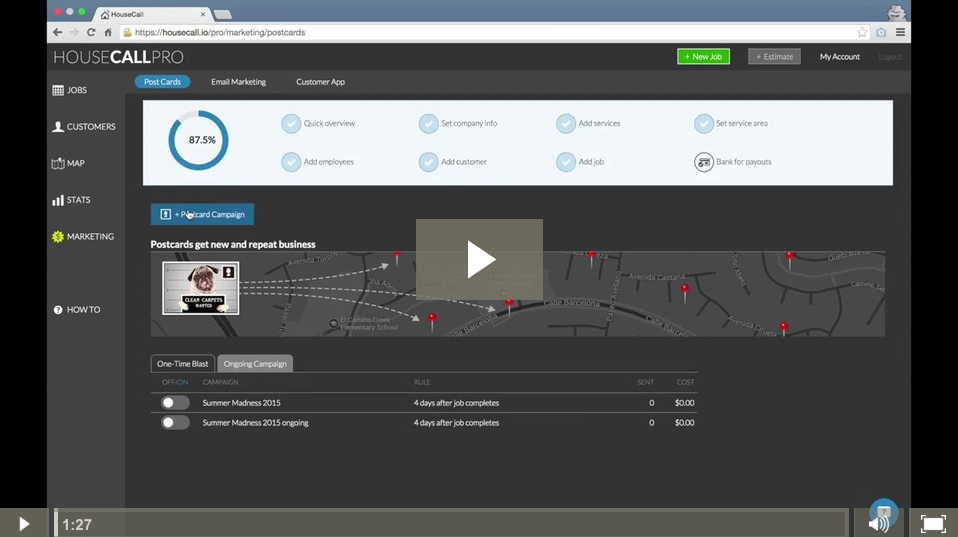Click the video progress bar
Image resolution: width=958 pixels, height=537 pixels.
click(451, 524)
